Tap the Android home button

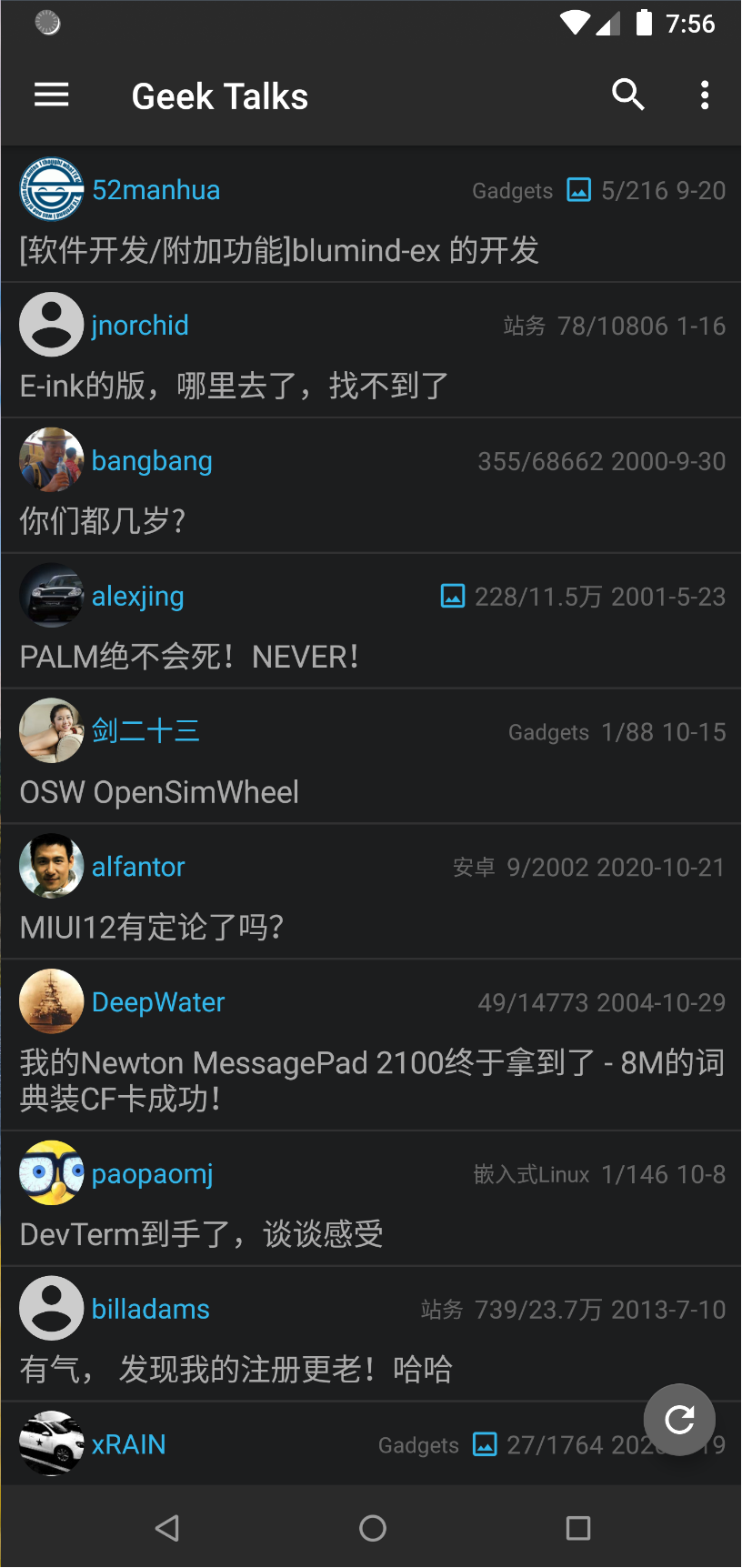pos(373,1528)
